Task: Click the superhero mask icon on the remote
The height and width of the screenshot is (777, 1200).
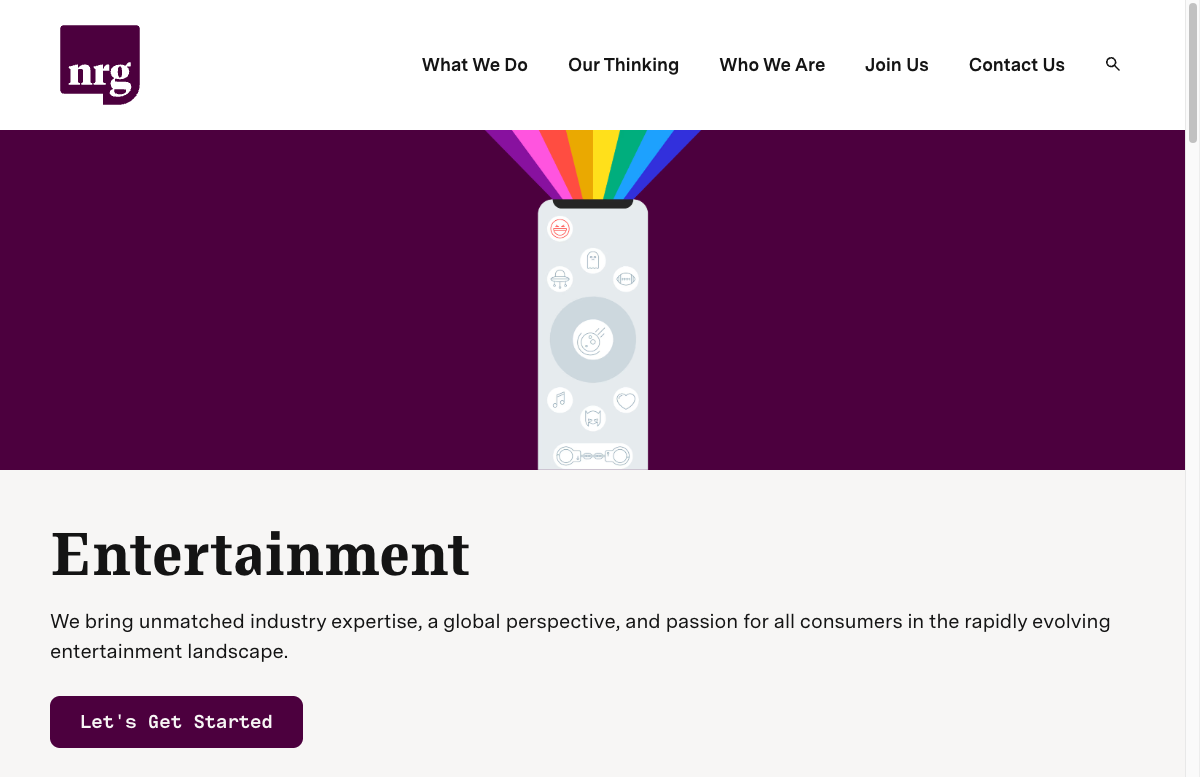Action: 593,417
